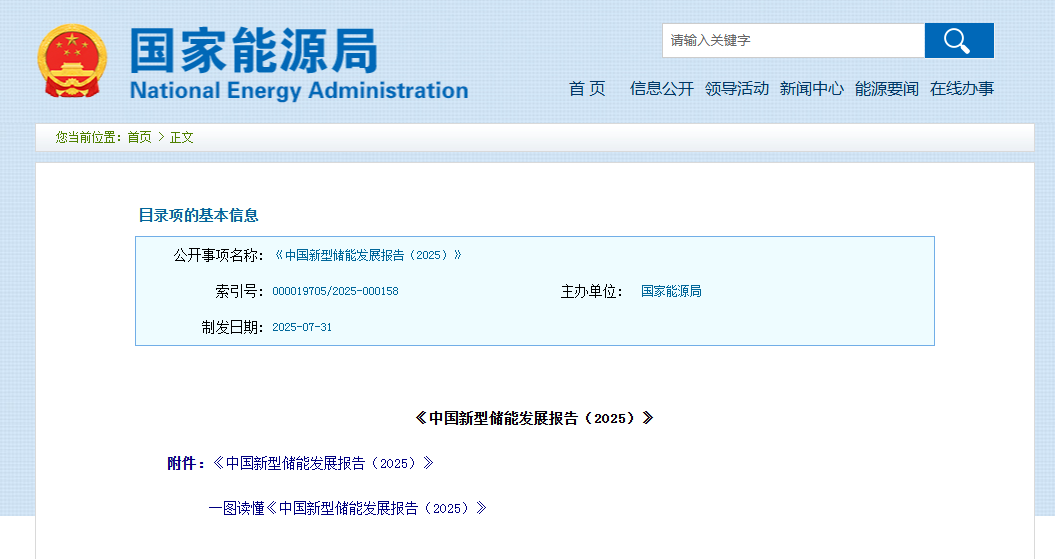The height and width of the screenshot is (559, 1055).
Task: Focus the keyword search input box
Action: click(792, 41)
